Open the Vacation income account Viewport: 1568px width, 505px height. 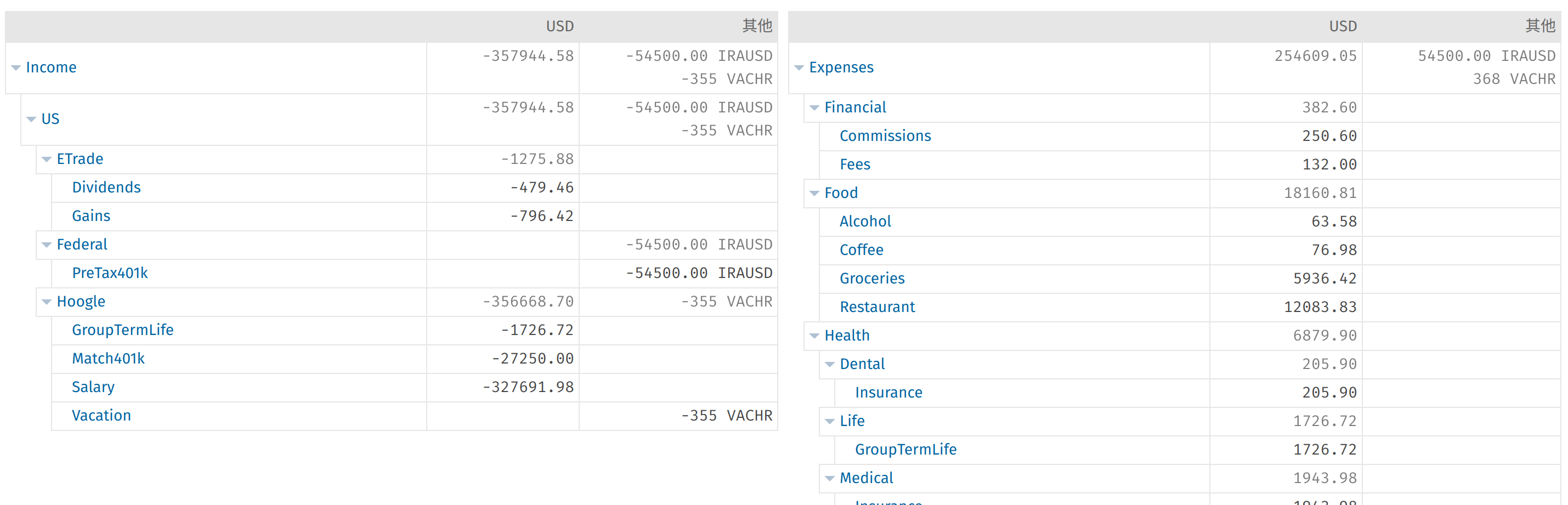click(101, 416)
